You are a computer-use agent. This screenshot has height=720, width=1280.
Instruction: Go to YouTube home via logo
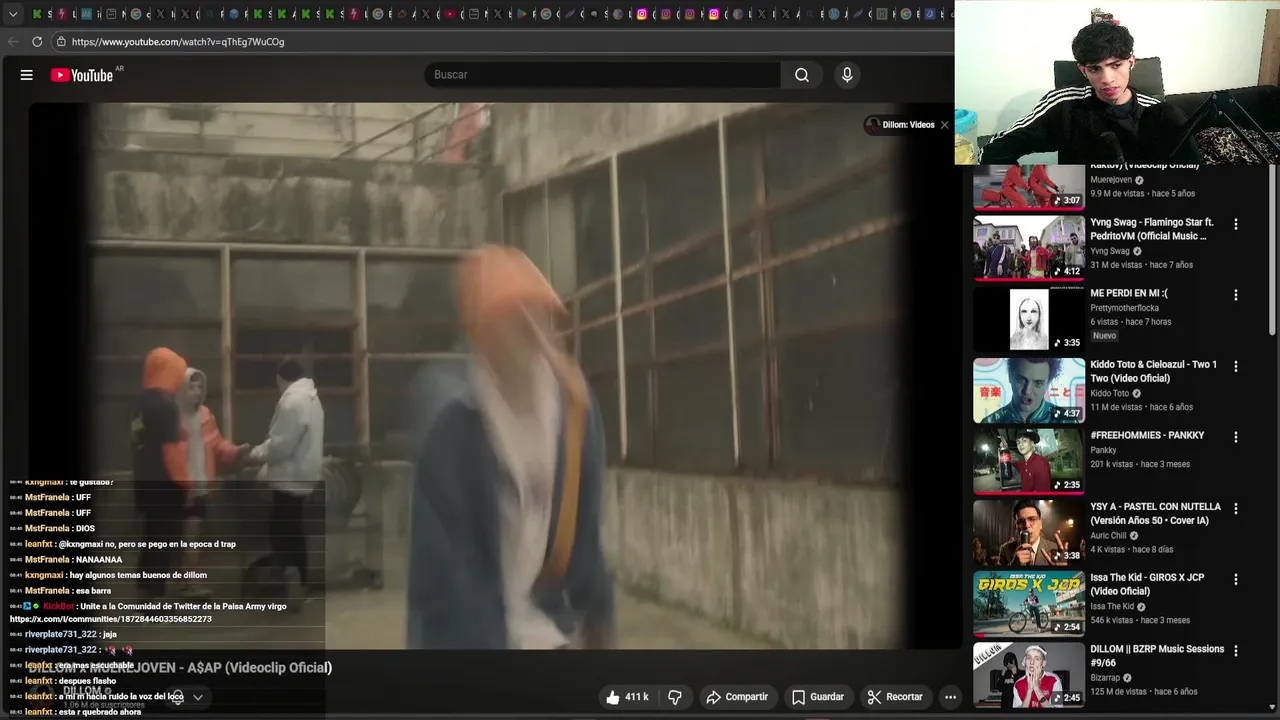pos(82,75)
